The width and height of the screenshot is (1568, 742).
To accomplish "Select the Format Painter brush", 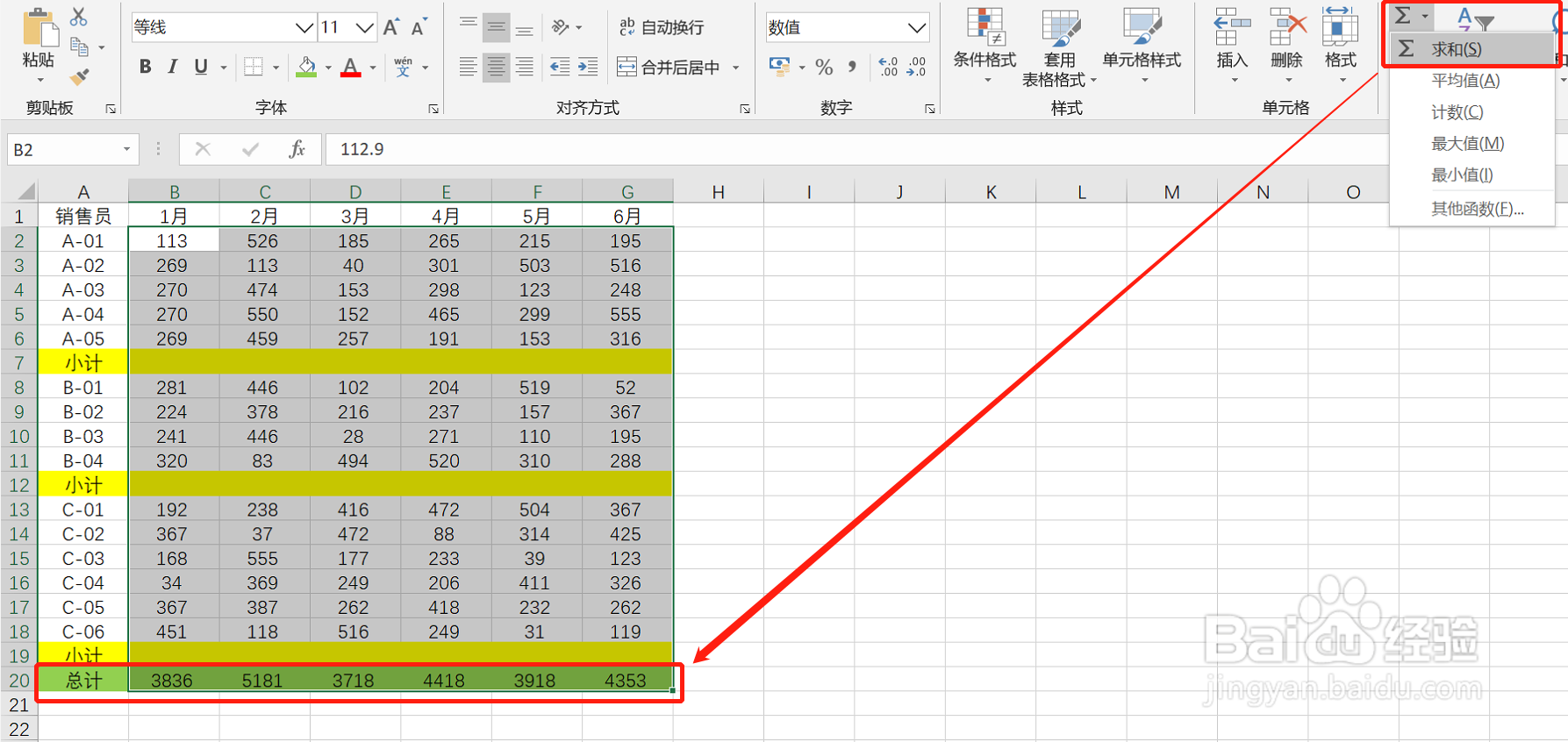I will click(79, 77).
